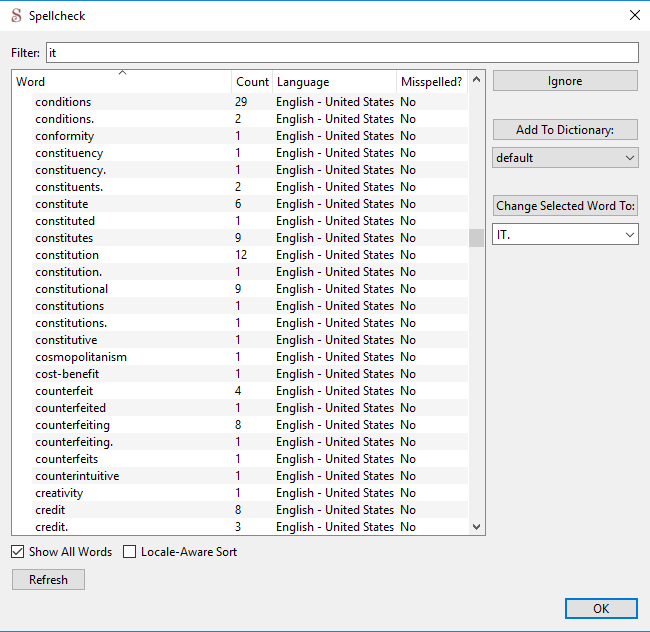Expand the replacement word combo box
650x632 pixels.
[629, 234]
